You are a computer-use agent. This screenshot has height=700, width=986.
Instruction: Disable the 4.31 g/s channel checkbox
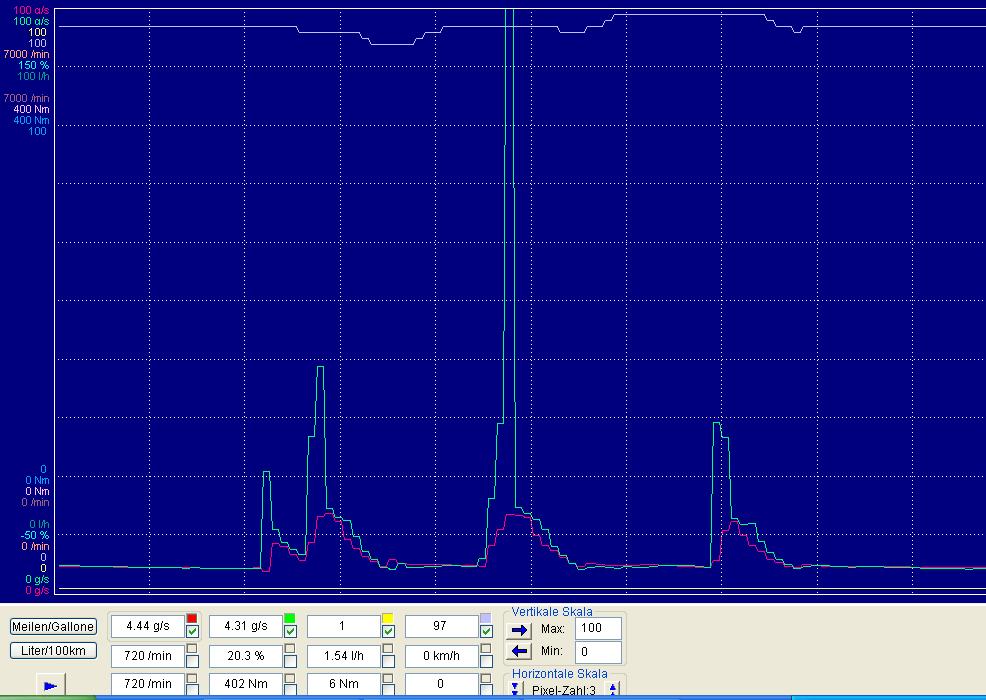pos(290,631)
